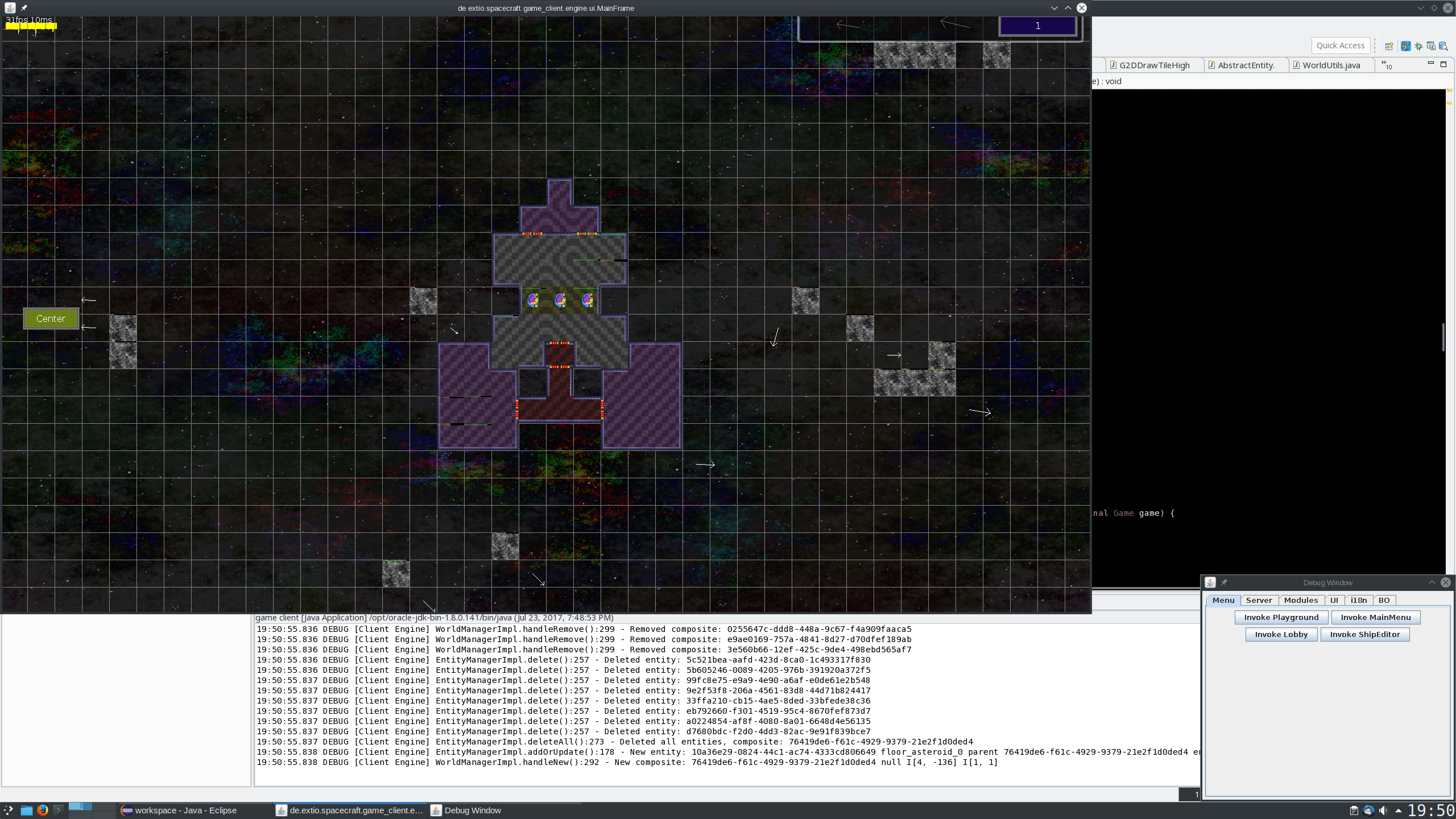Switch to the Java Browsing perspective icon

point(1431,46)
